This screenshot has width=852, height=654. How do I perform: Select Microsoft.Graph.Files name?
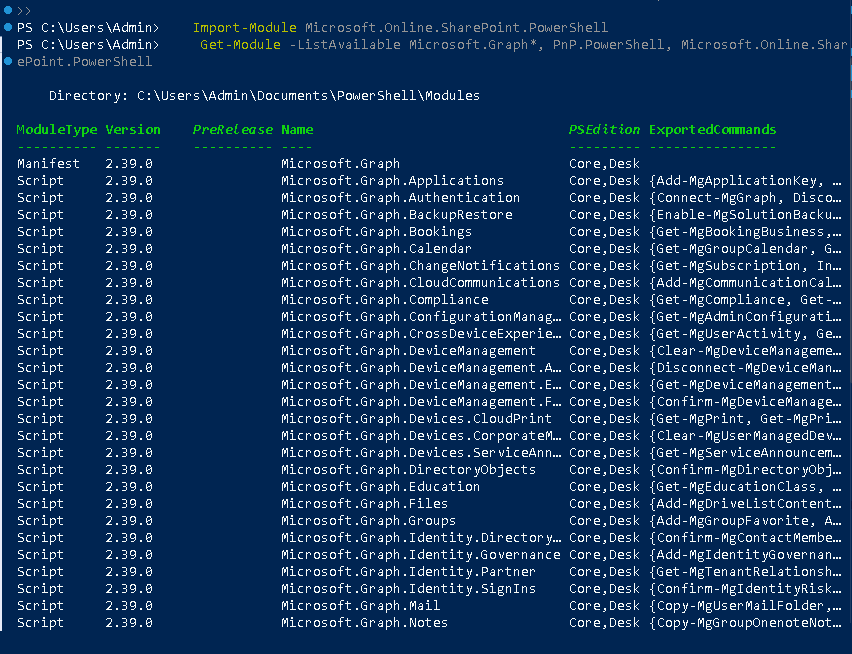point(365,504)
